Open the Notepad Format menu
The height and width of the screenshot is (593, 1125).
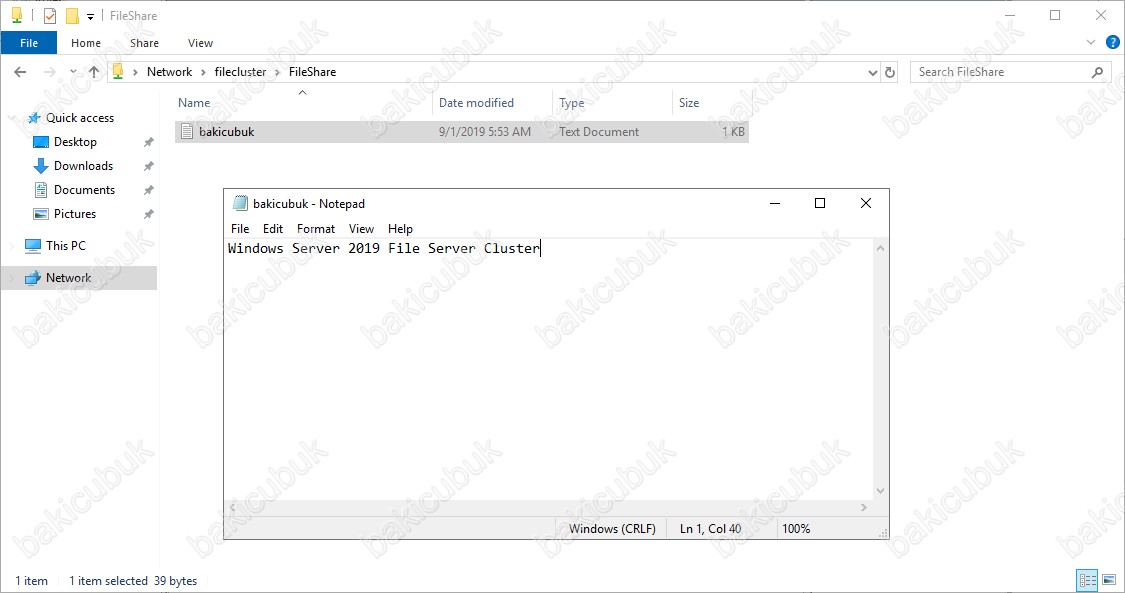point(316,229)
